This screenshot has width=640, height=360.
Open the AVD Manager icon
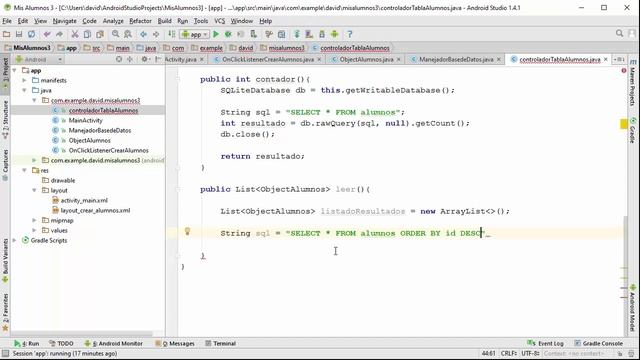pyautogui.click(x=309, y=34)
